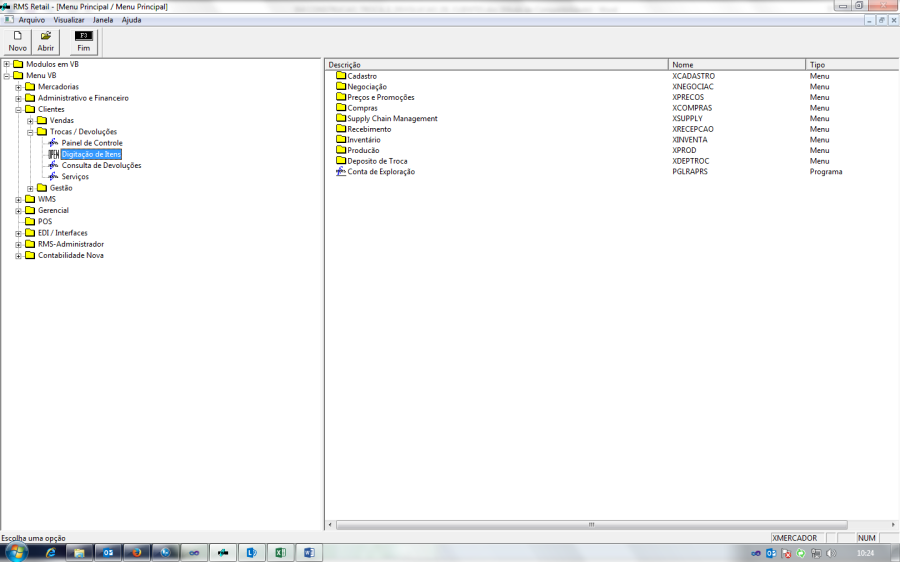Expand the Modulos em VB node

coord(7,64)
